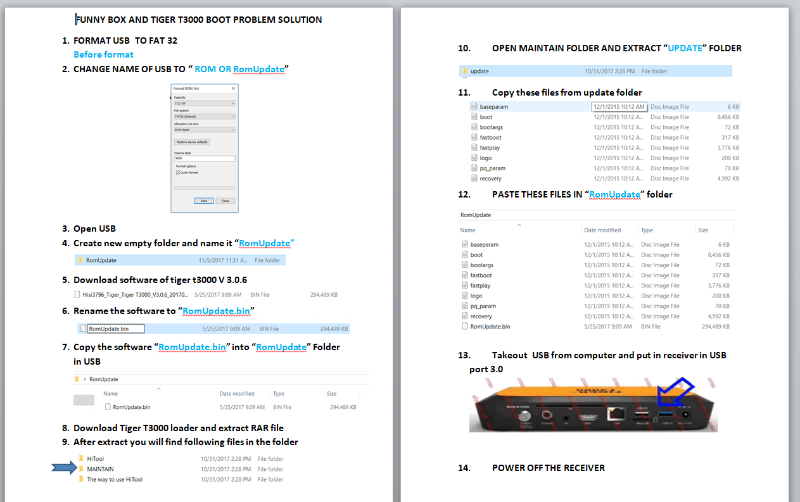800x502 pixels.
Task: Click 'After extract you will find following files'
Action: tap(186, 442)
